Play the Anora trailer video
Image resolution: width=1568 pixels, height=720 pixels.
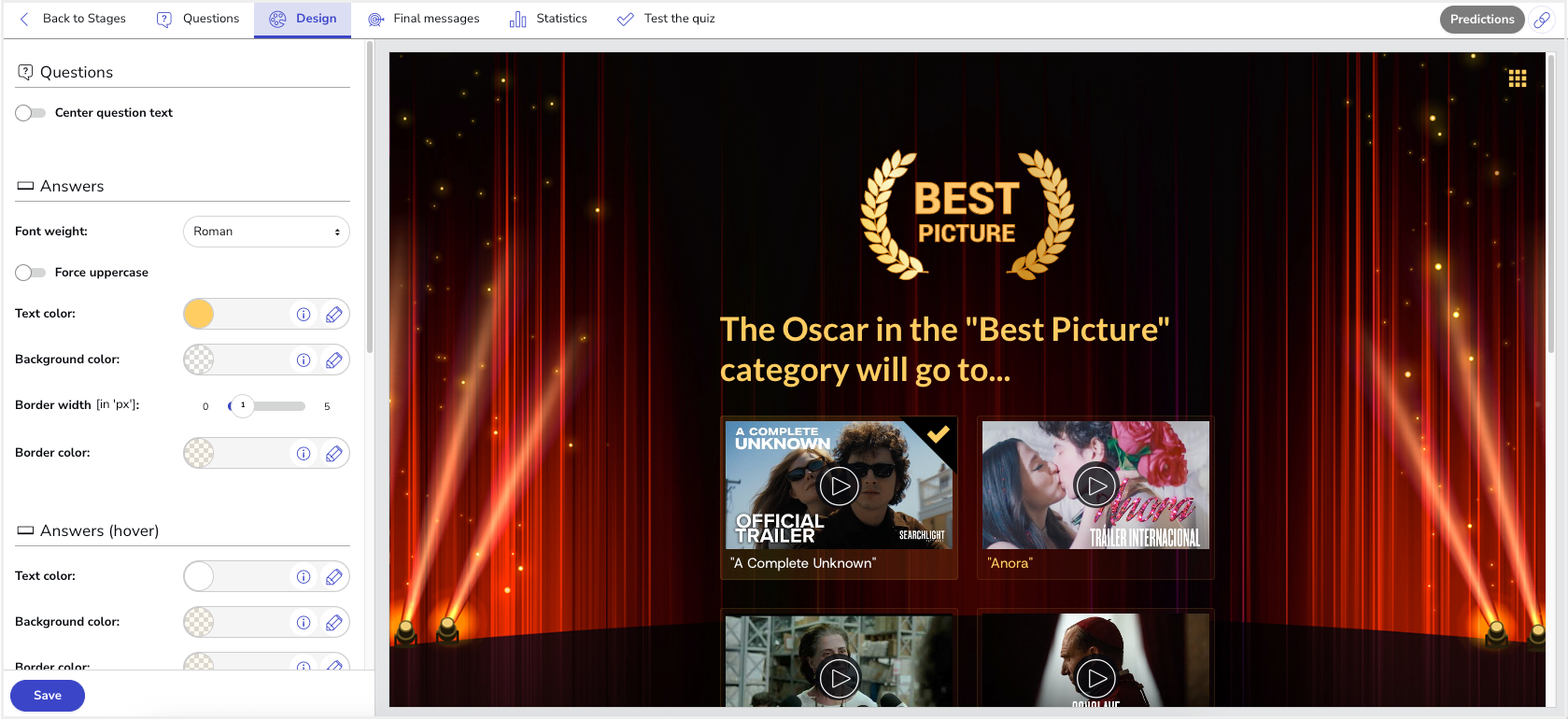tap(1095, 486)
